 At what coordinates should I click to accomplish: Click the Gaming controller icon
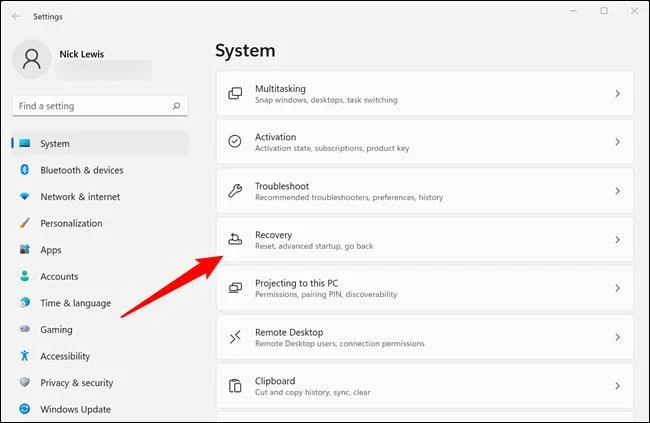click(x=25, y=329)
